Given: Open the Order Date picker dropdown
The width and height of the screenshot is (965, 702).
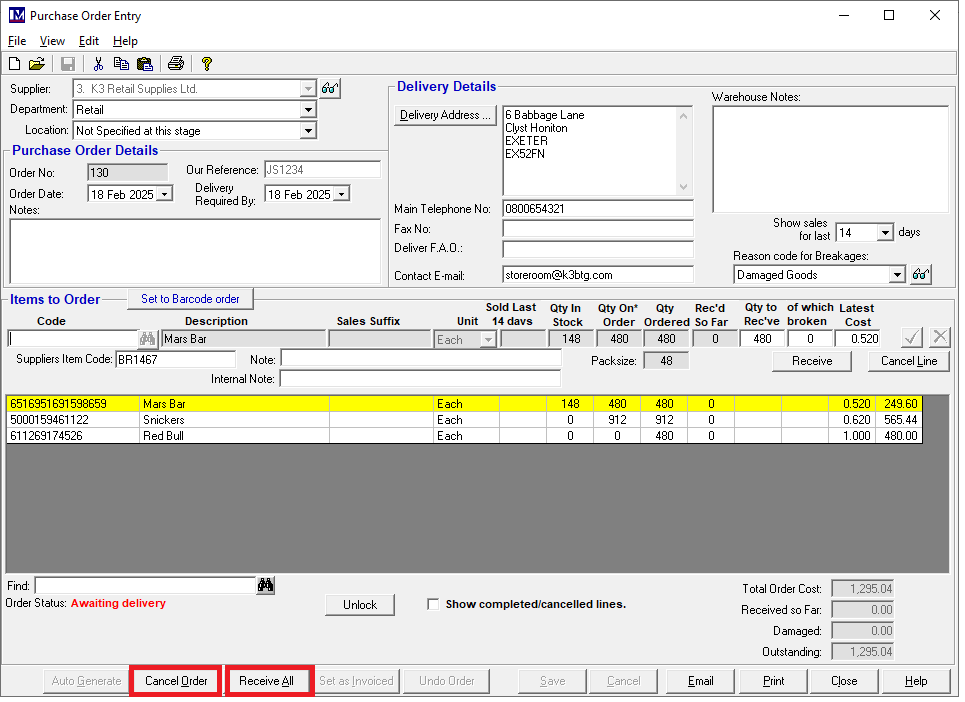Looking at the screenshot, I should click(x=165, y=194).
